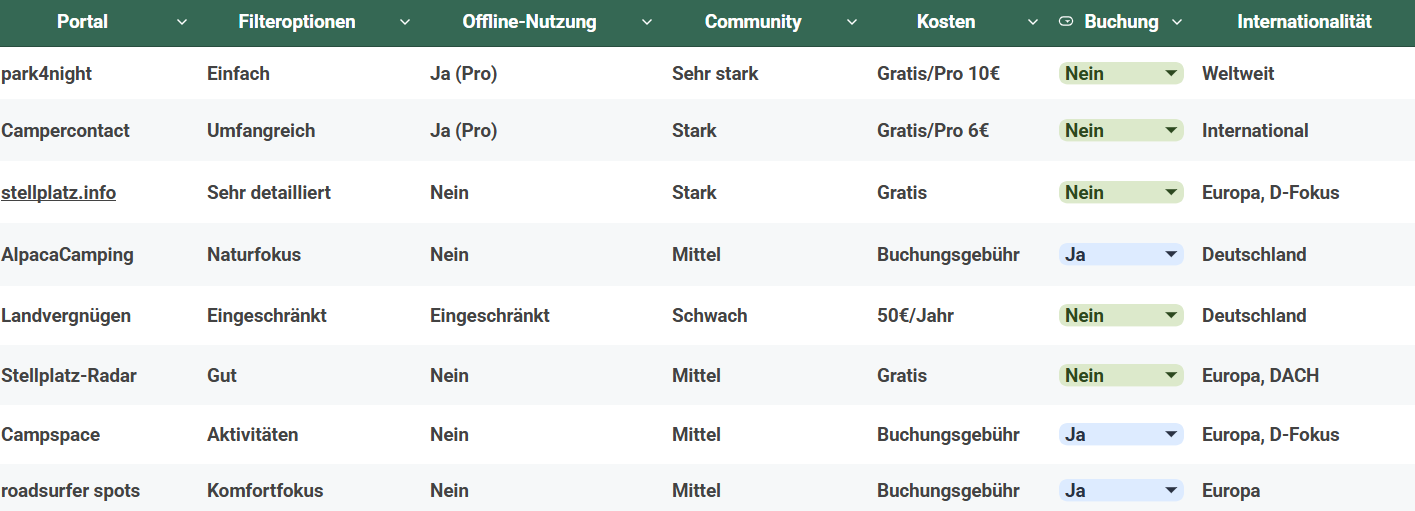Open the Community column filter chevron
Image resolution: width=1415 pixels, height=511 pixels.
click(x=851, y=22)
